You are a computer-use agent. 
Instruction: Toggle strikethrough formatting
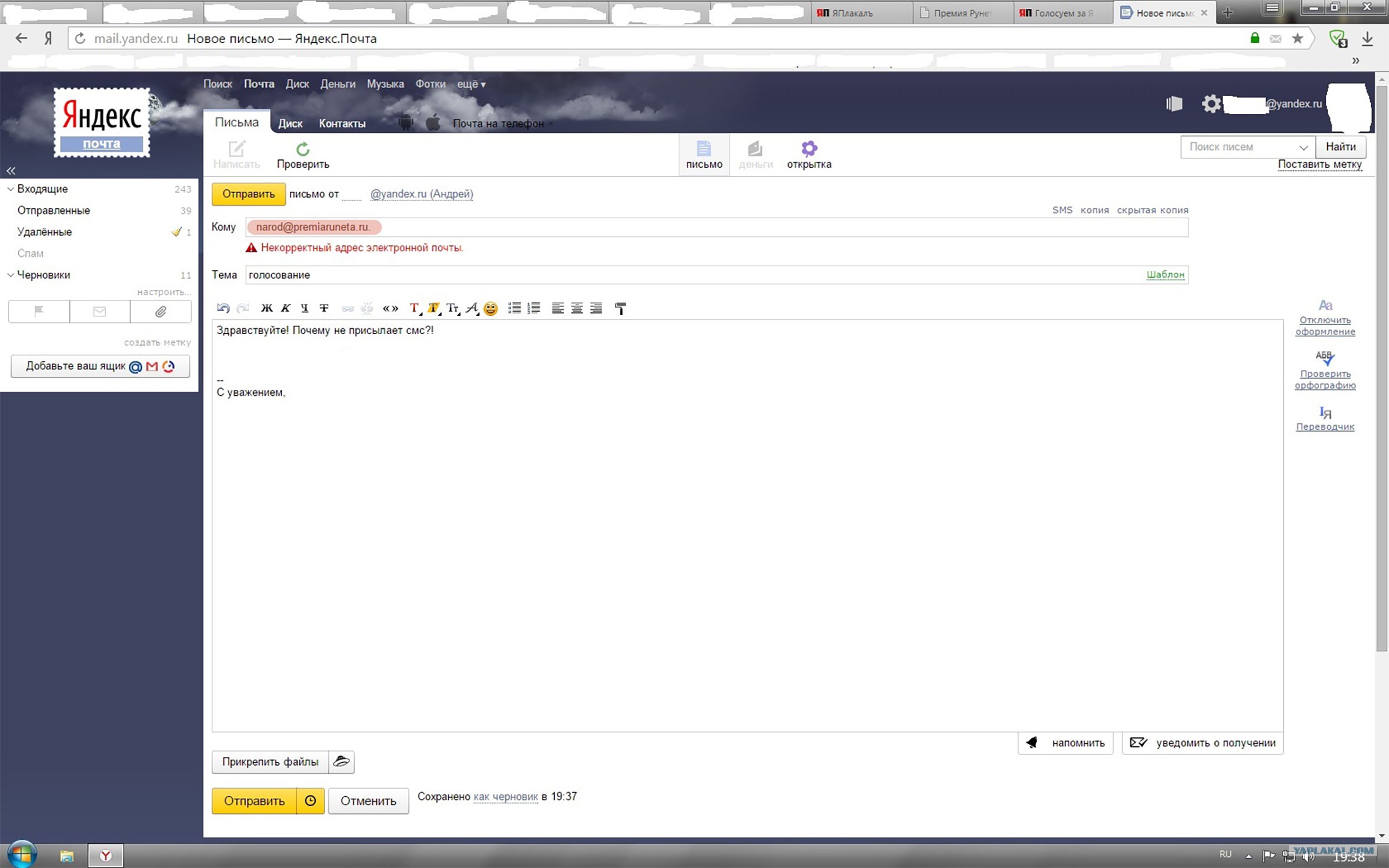point(323,308)
